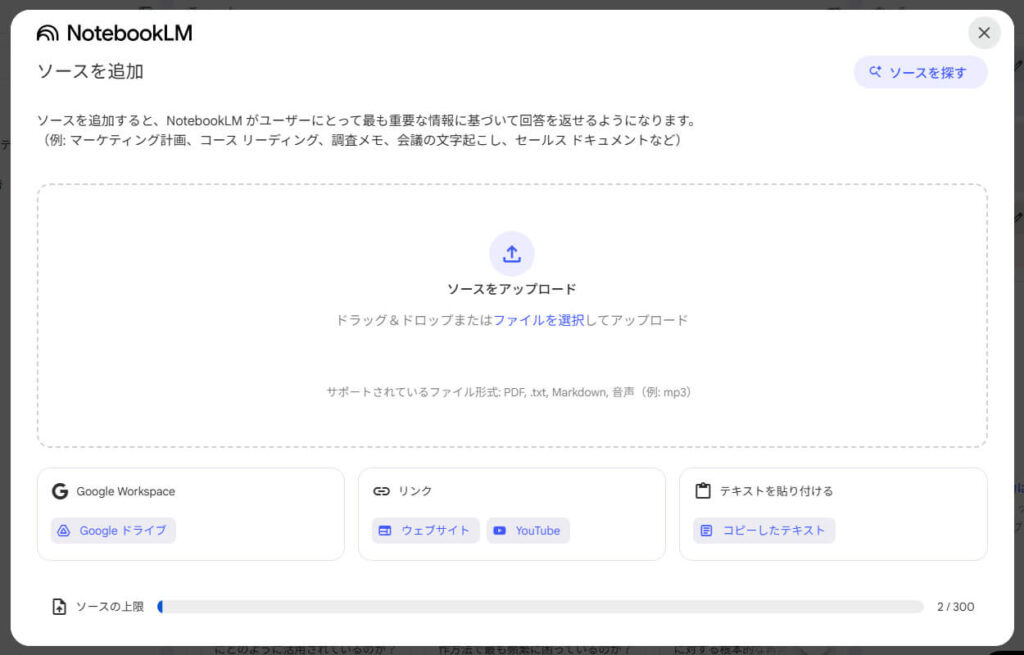The height and width of the screenshot is (655, 1024).
Task: Click the upload arrow icon above ソースをアップロード
Action: 511,253
